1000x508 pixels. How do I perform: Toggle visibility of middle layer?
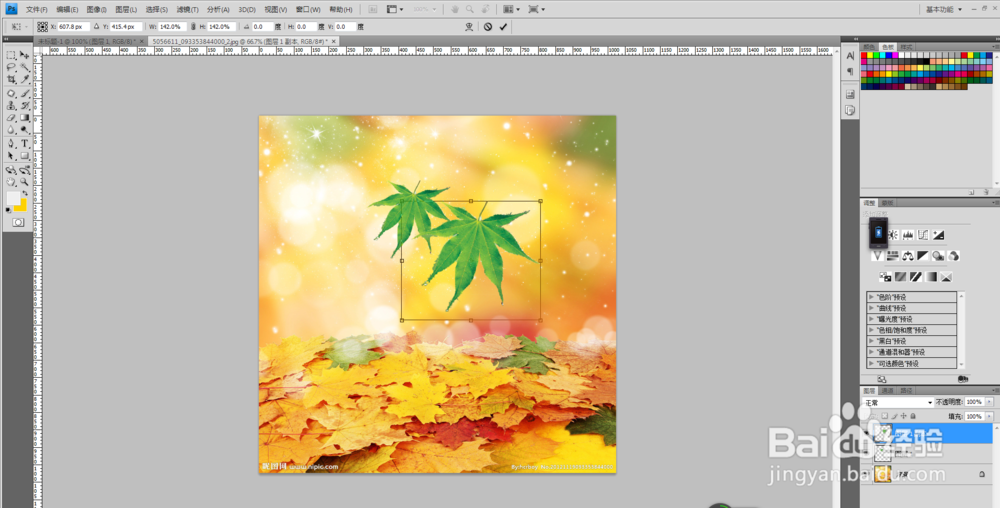(x=866, y=453)
